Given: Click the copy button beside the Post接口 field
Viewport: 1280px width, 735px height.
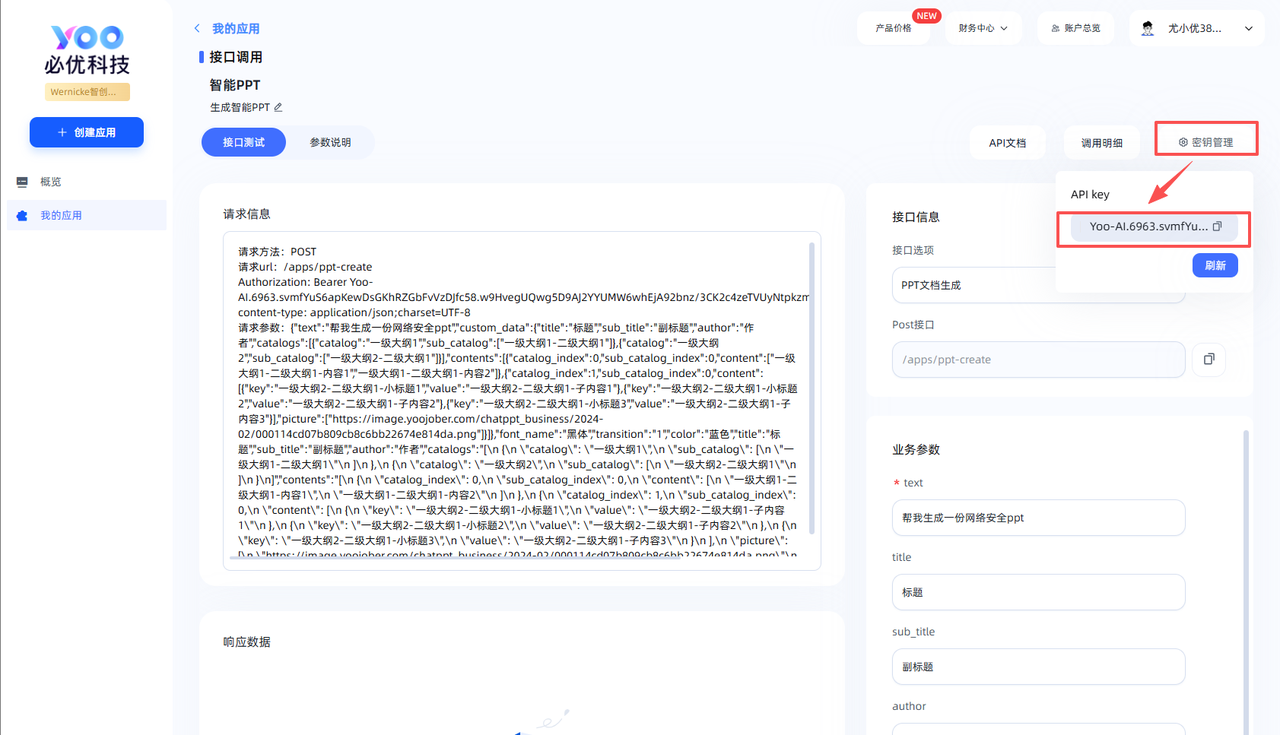Looking at the screenshot, I should [x=1208, y=359].
